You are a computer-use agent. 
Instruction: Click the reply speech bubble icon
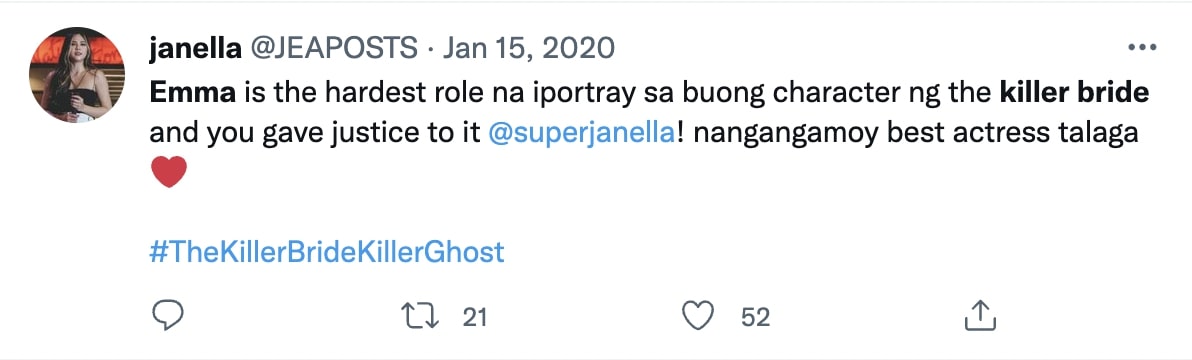168,315
